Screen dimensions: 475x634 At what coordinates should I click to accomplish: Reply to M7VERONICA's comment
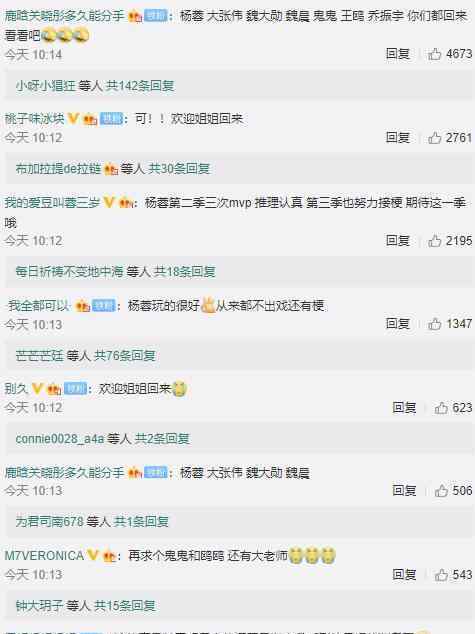404,575
